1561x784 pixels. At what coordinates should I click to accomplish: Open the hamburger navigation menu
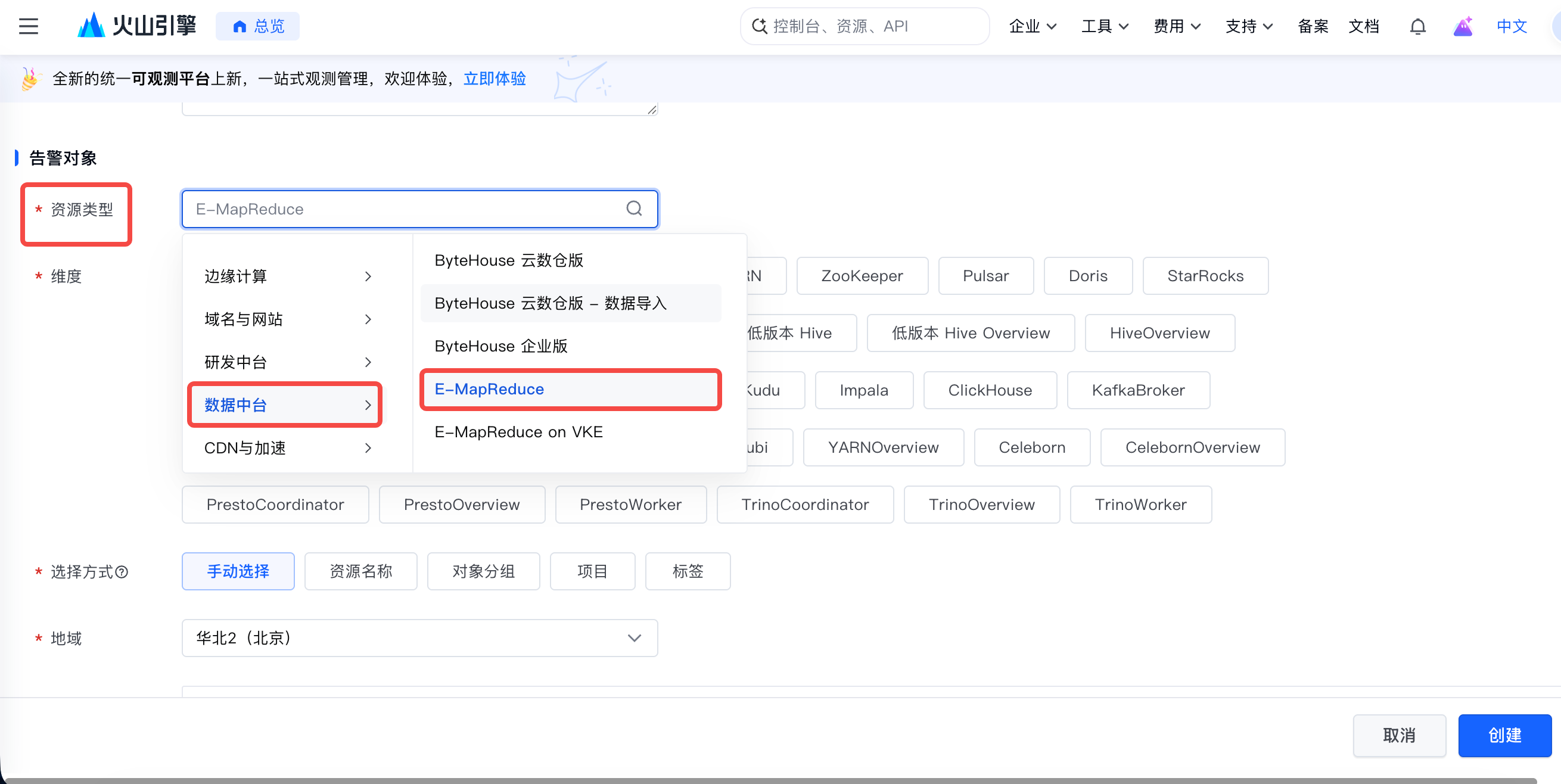pyautogui.click(x=29, y=26)
